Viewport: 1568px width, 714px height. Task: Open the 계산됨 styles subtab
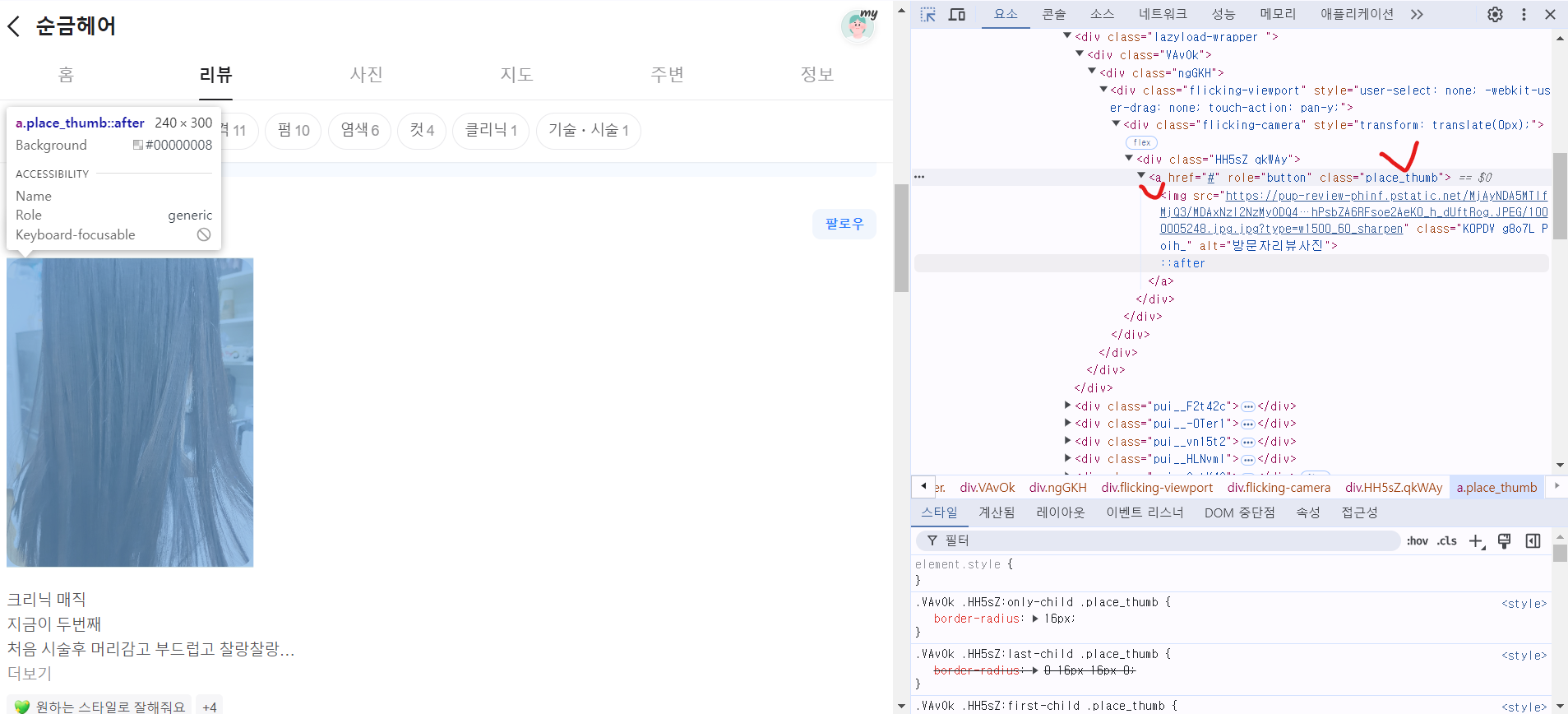[x=997, y=512]
